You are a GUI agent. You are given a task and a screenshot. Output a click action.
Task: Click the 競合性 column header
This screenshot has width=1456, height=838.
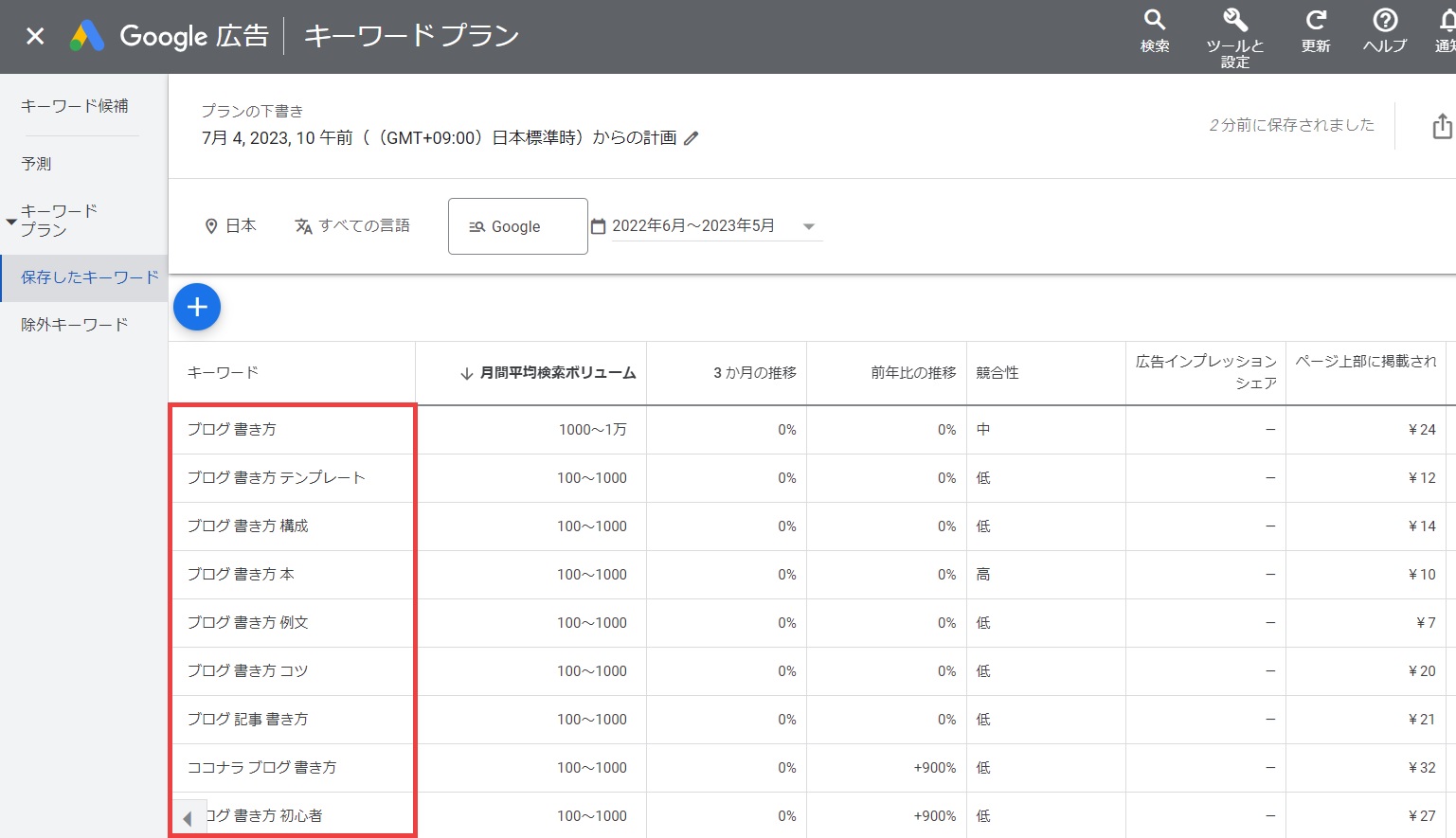pyautogui.click(x=998, y=373)
